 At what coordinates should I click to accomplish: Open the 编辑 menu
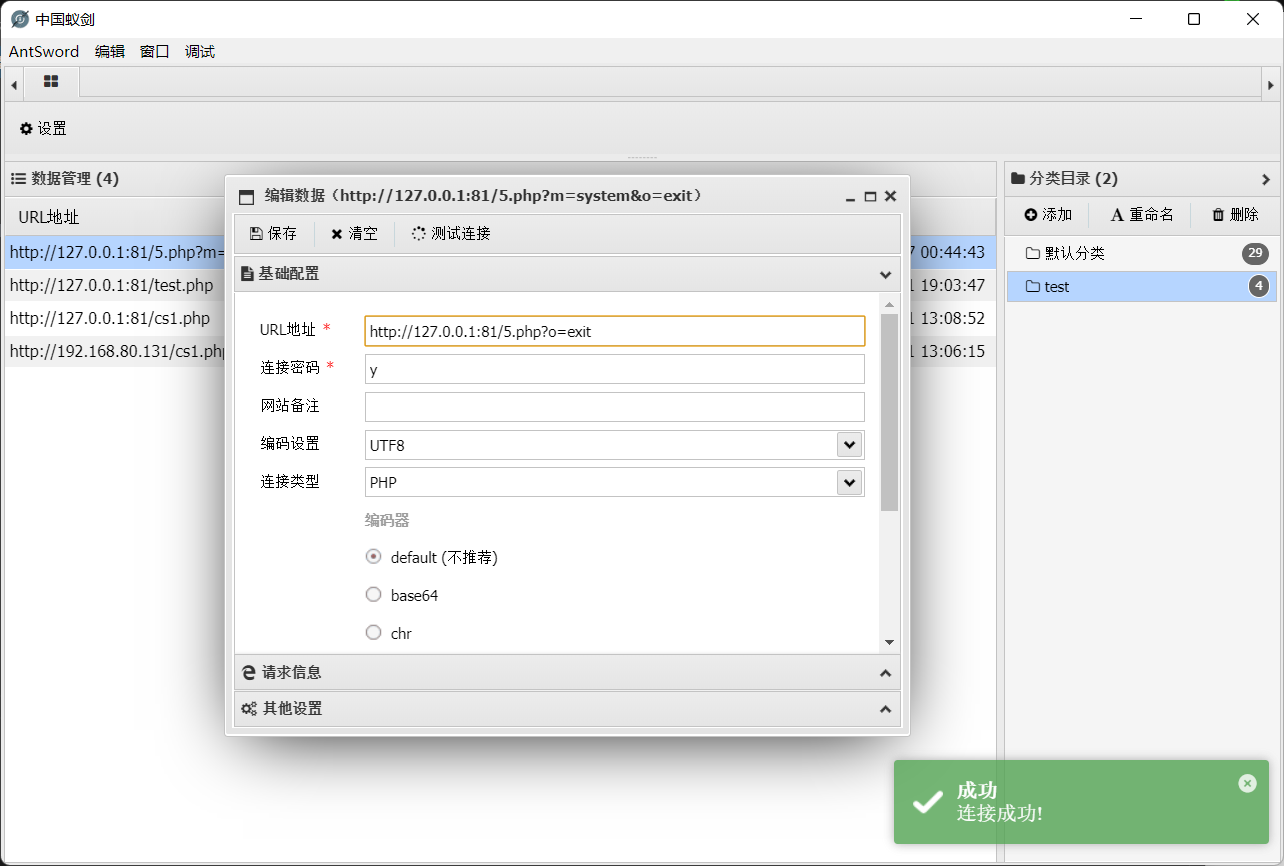(110, 52)
